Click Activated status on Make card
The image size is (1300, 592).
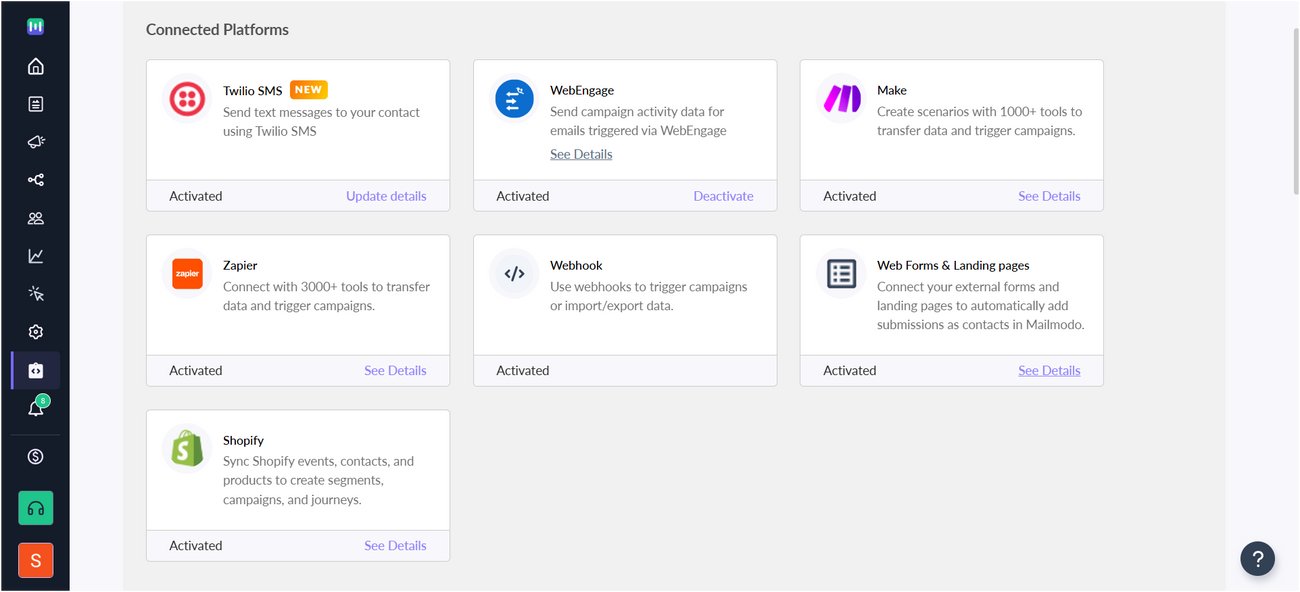click(850, 196)
